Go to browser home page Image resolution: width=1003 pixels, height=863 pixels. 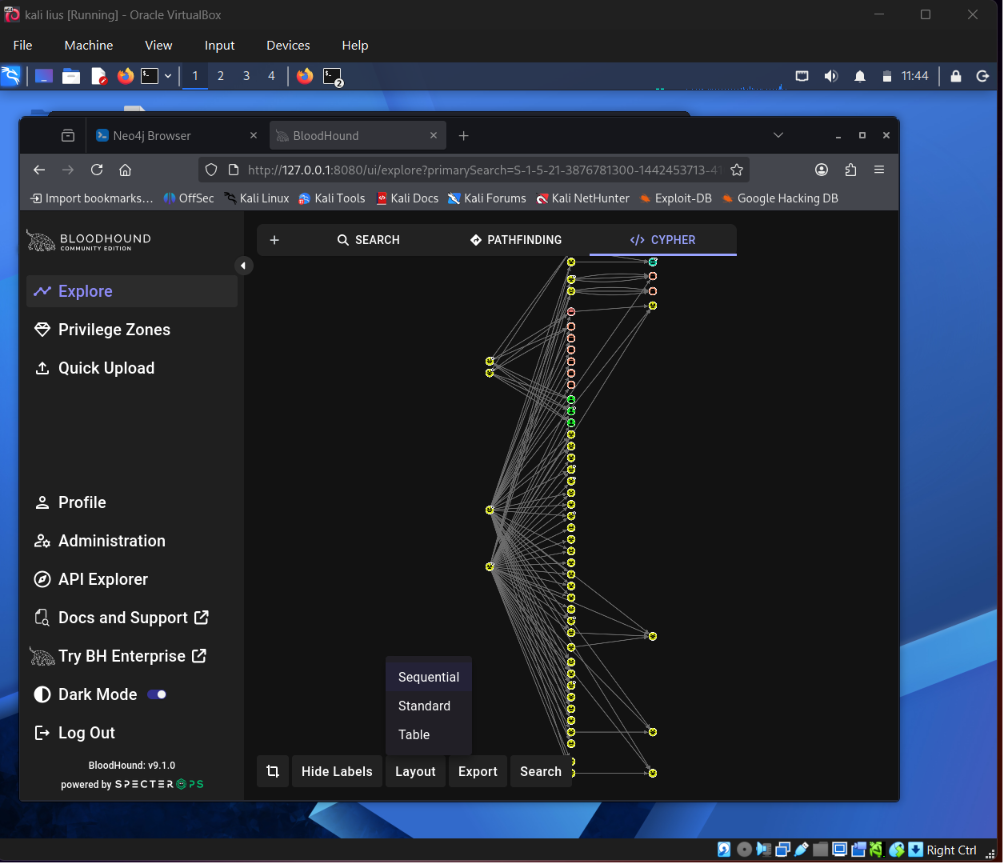(125, 170)
